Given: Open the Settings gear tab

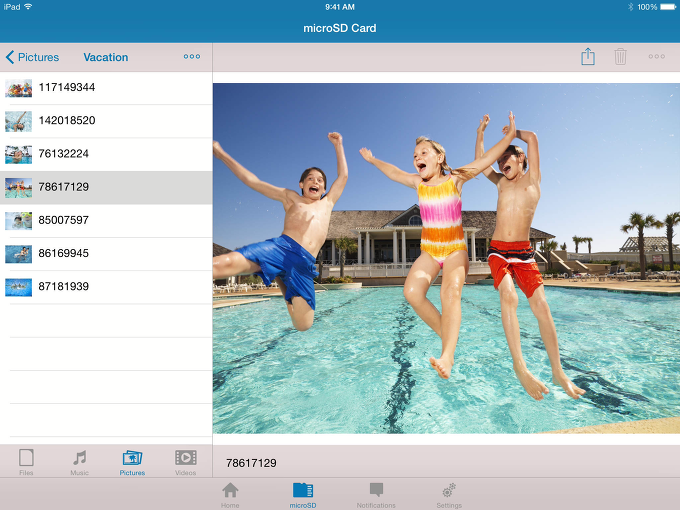Looking at the screenshot, I should pos(449,495).
